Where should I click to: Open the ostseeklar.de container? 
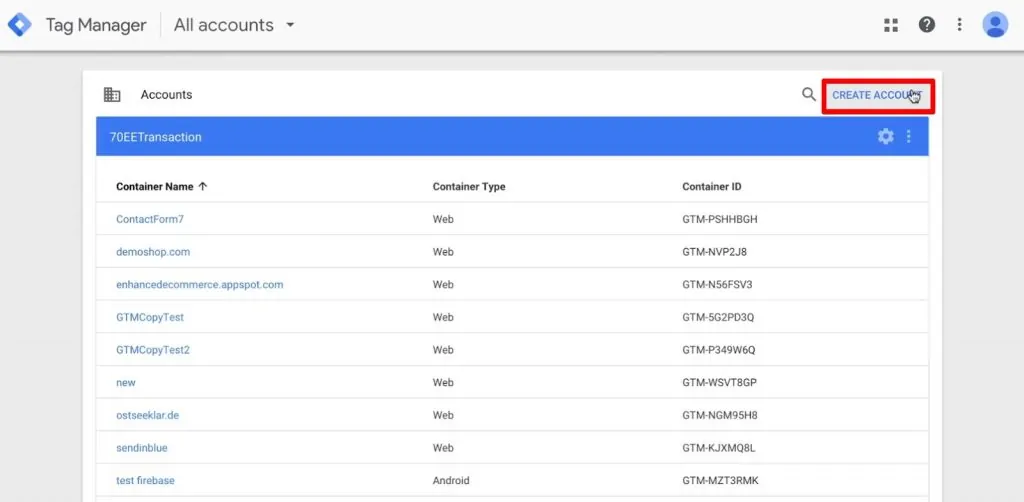pyautogui.click(x=148, y=415)
